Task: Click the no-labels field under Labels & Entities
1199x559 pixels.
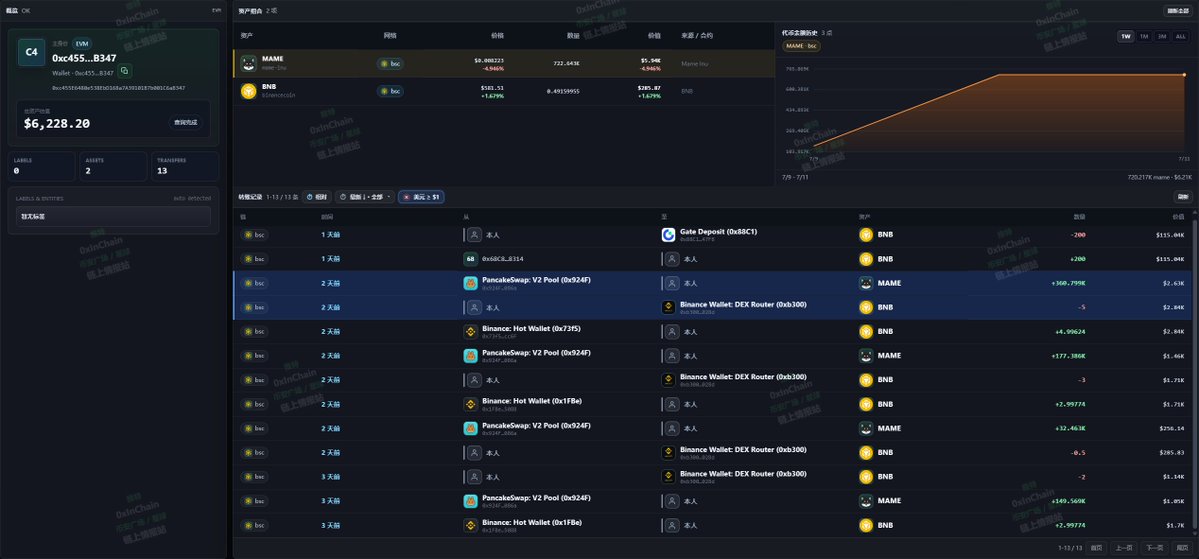Action: click(x=113, y=216)
